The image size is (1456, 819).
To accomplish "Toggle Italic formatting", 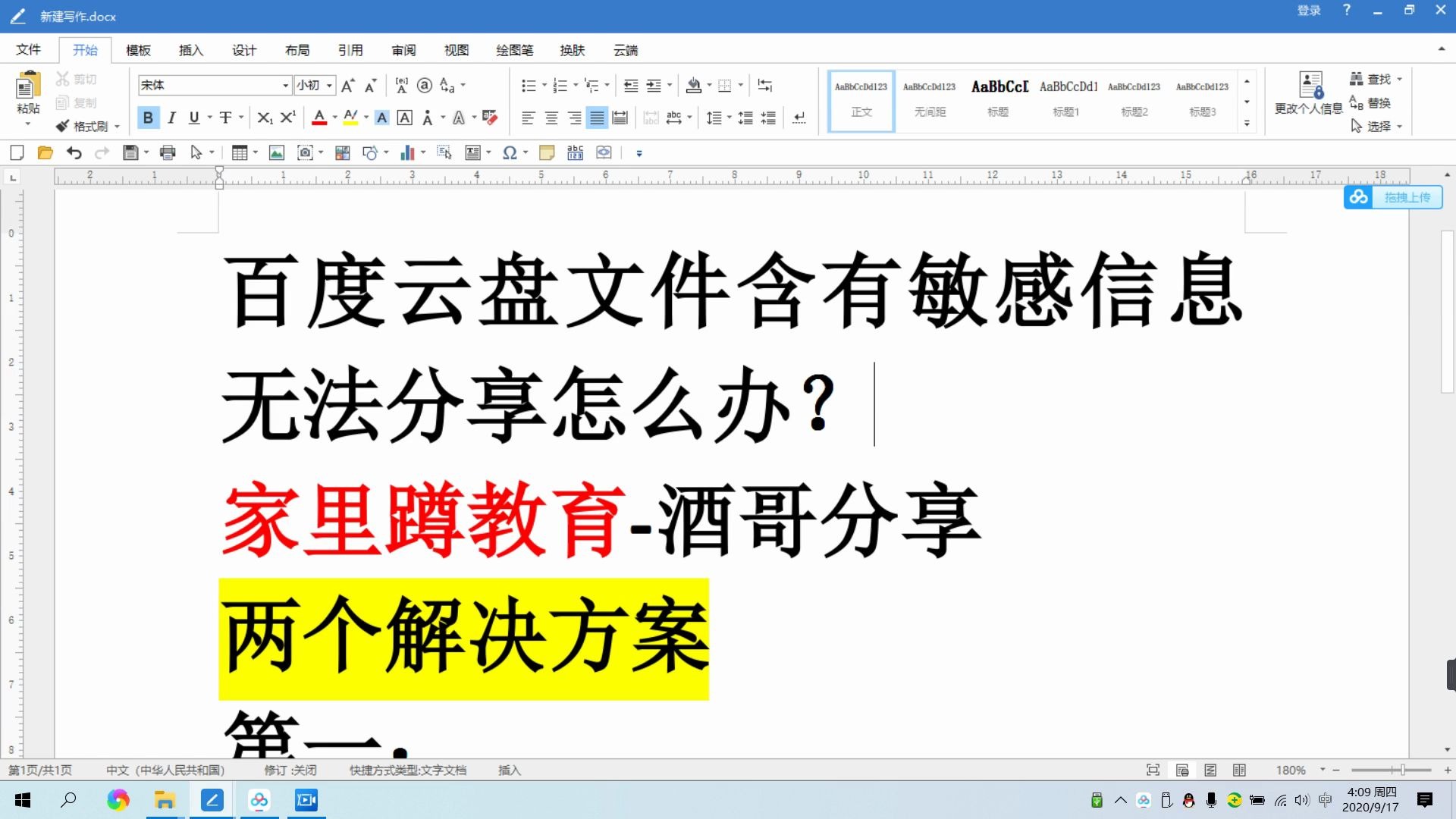I will pos(172,118).
